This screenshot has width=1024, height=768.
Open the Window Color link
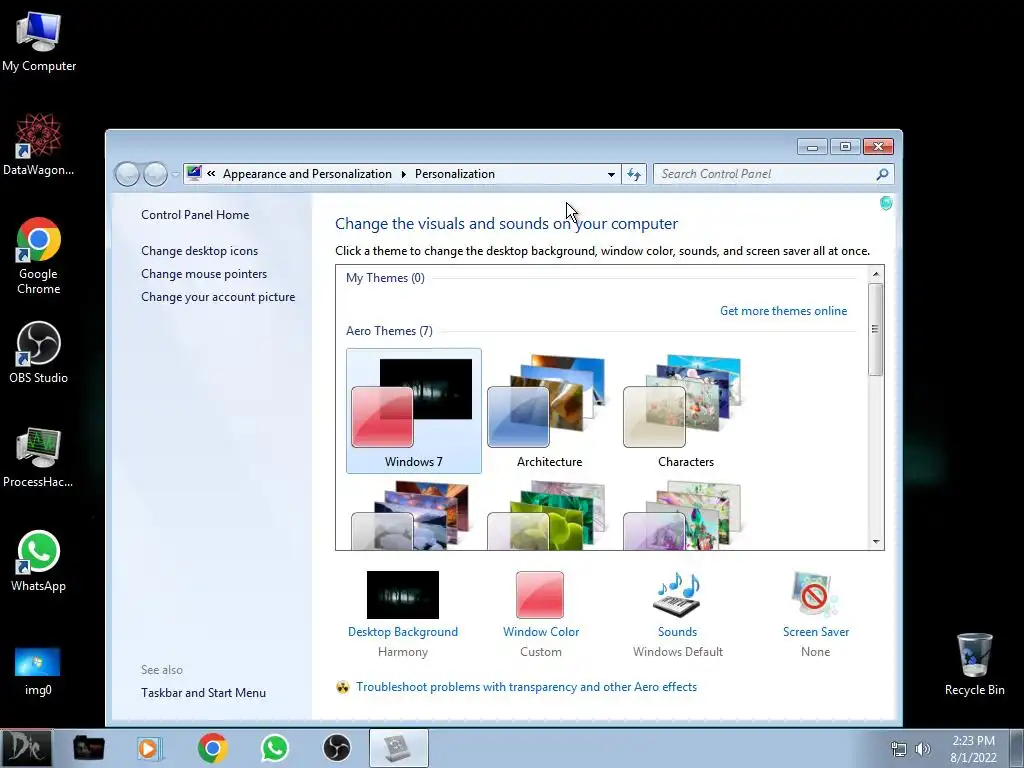541,632
